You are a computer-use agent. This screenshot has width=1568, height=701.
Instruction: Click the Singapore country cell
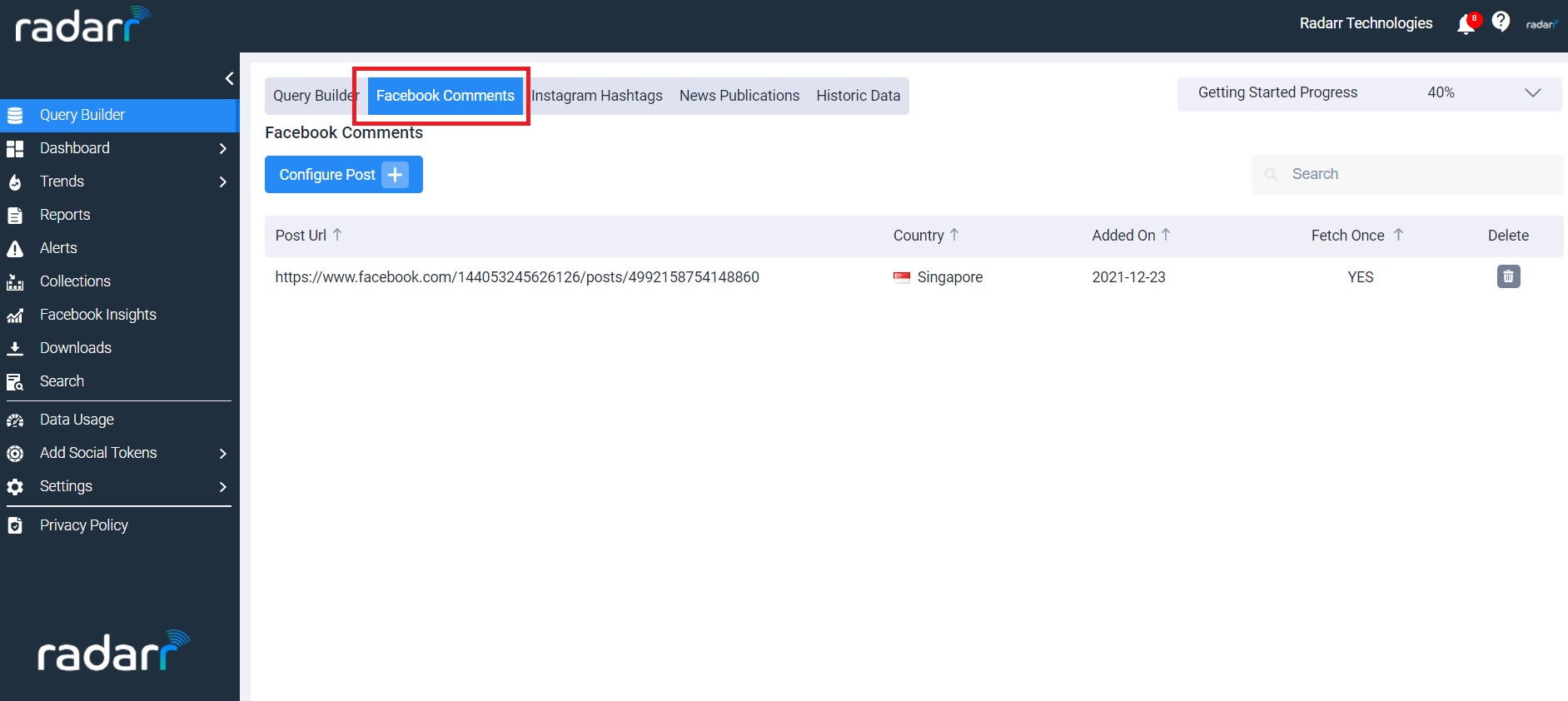[x=938, y=277]
